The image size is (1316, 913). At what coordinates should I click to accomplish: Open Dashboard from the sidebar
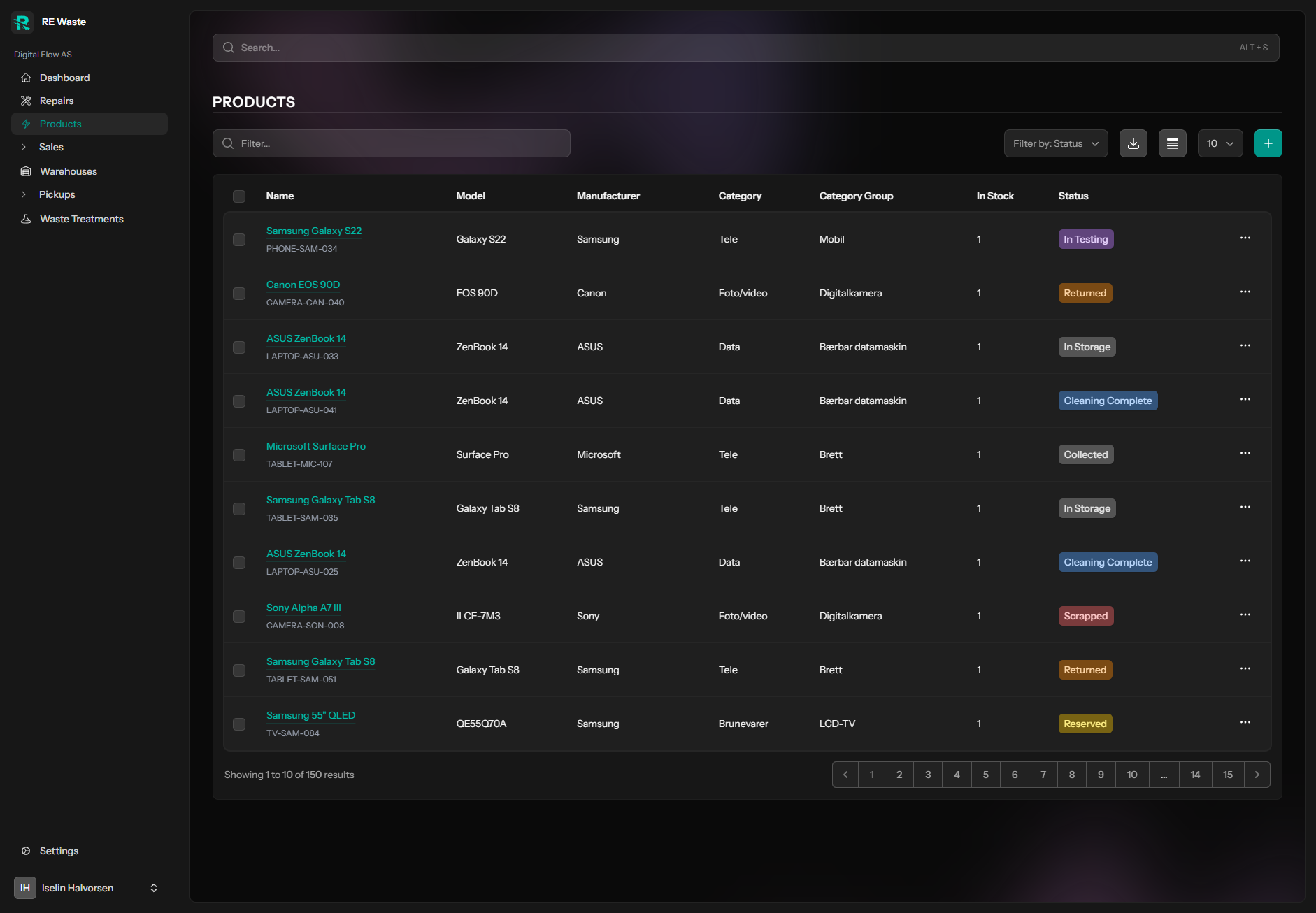point(90,78)
